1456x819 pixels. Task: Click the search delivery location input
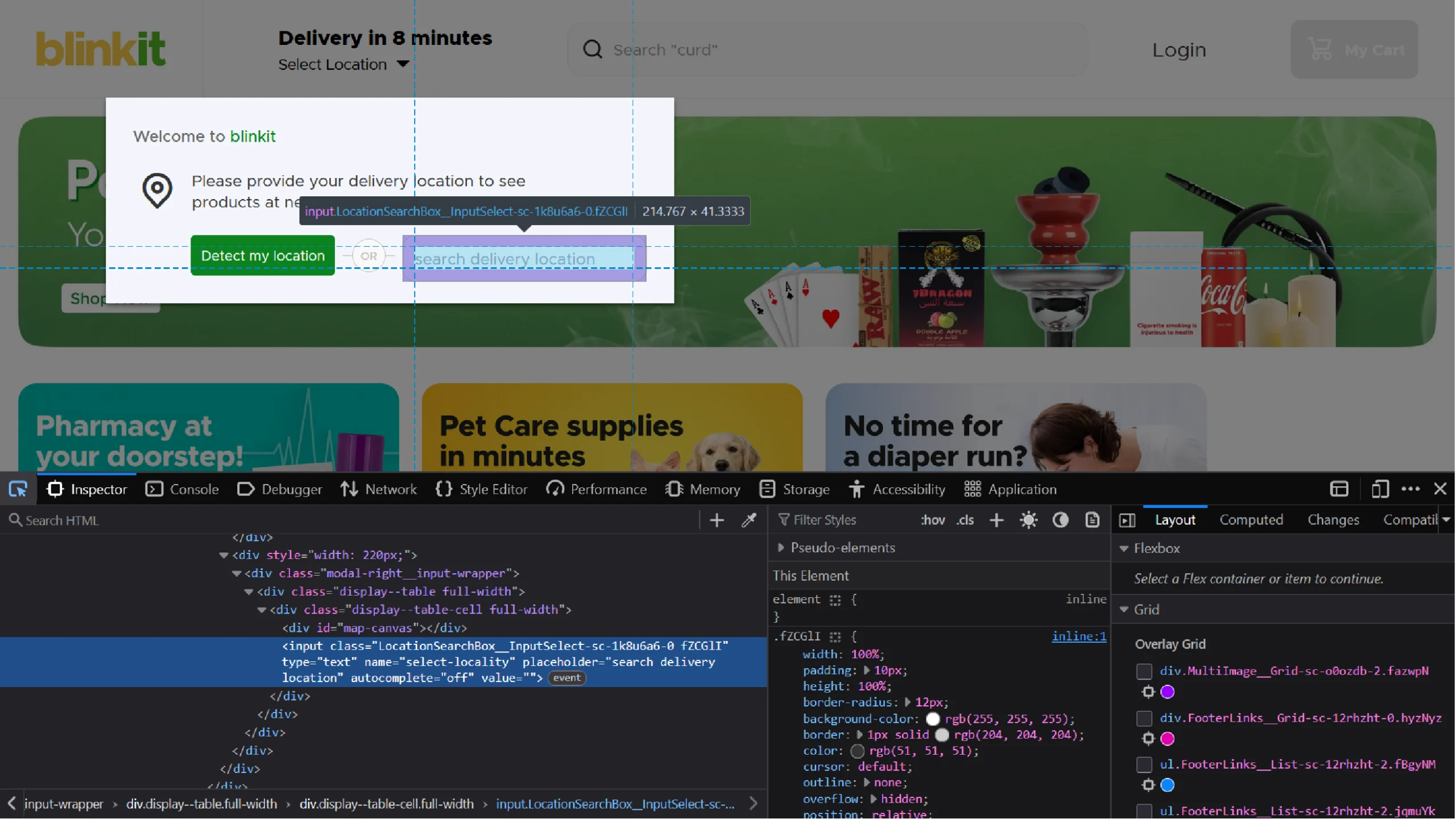524,259
